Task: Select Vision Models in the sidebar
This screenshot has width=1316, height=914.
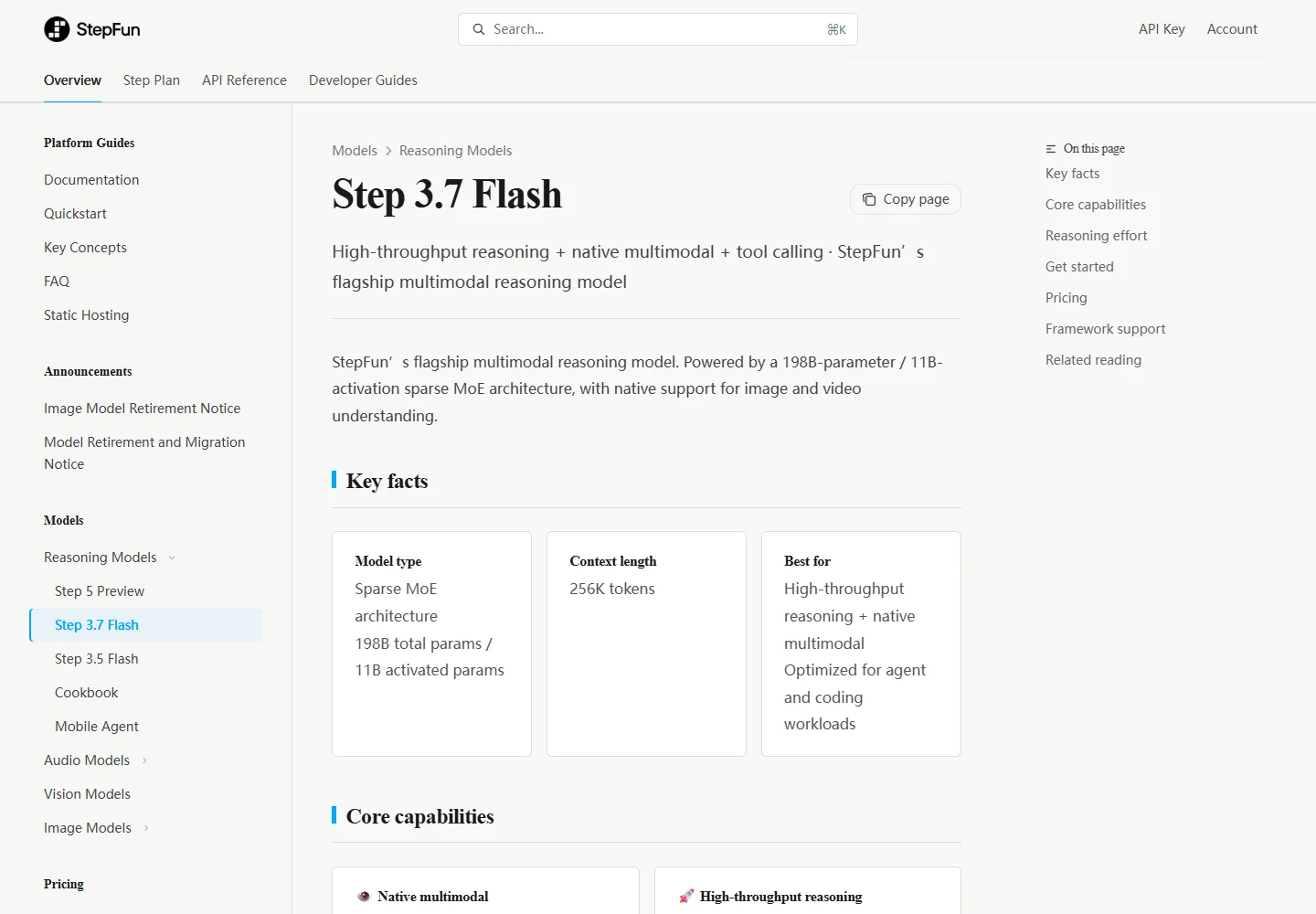Action: click(87, 794)
